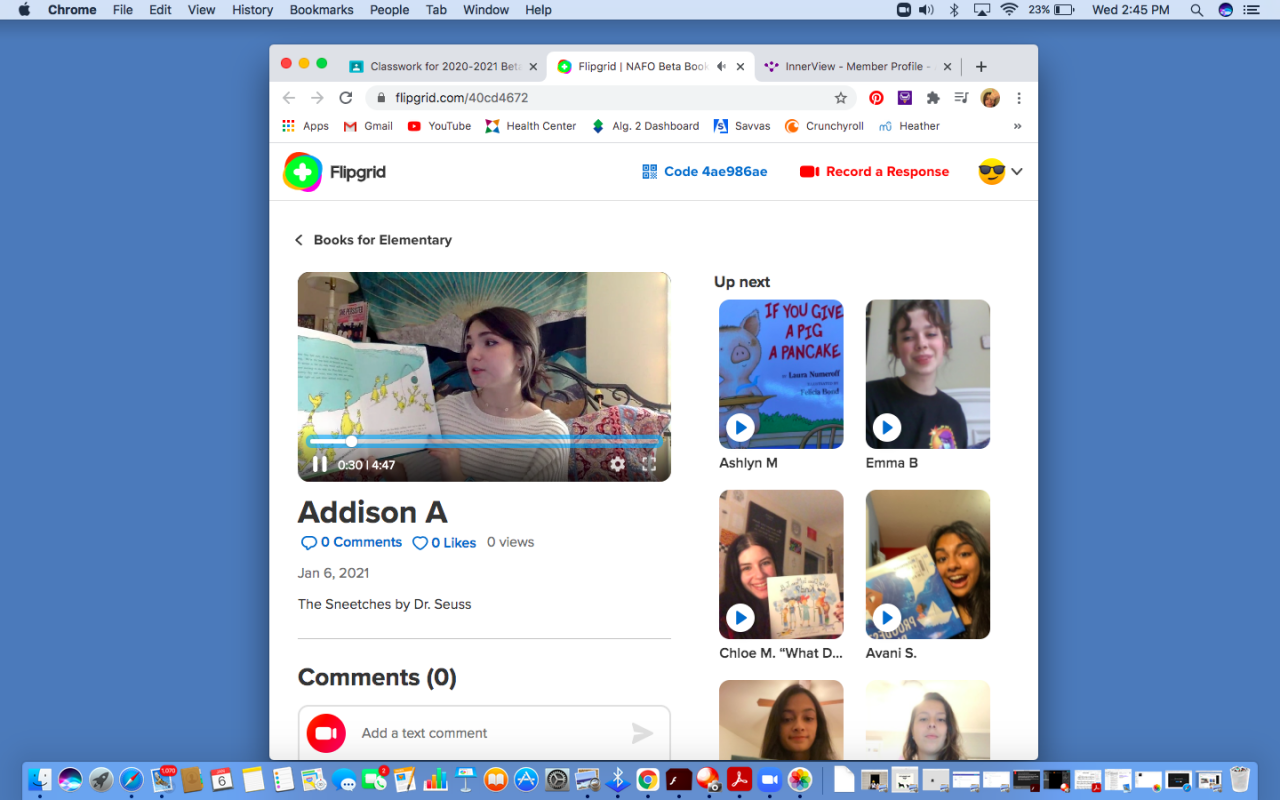Seek along the video progress bar
Viewport: 1280px width, 800px height.
[484, 441]
